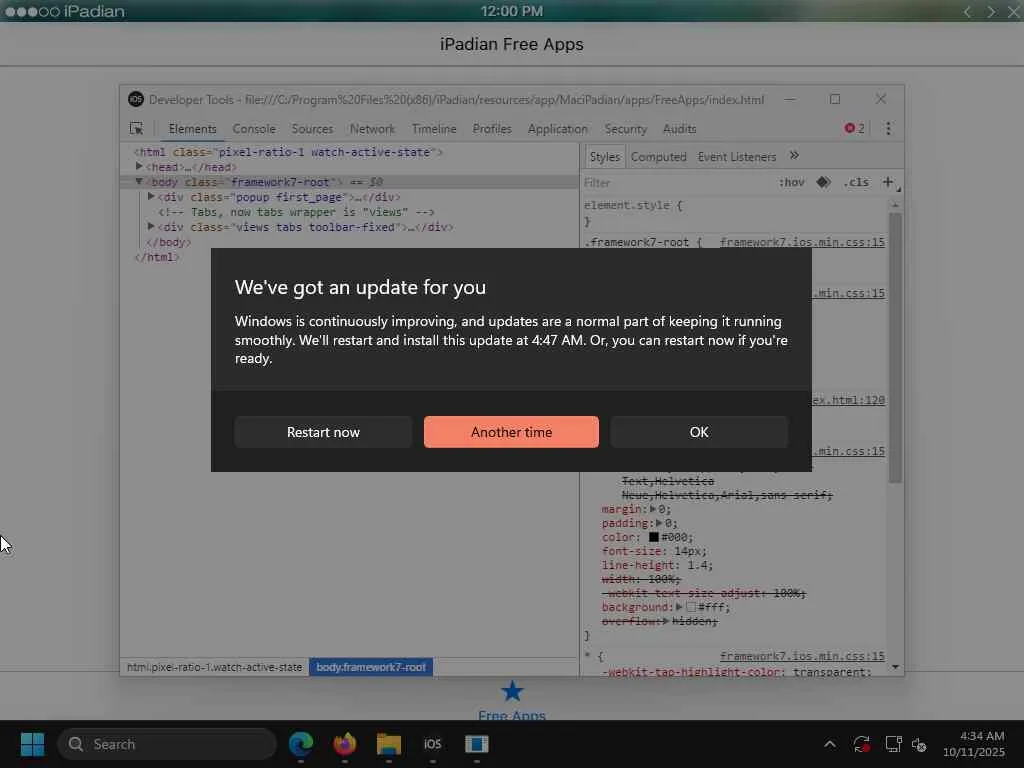Expand the popup first_page div node
The width and height of the screenshot is (1024, 768).
pos(151,197)
